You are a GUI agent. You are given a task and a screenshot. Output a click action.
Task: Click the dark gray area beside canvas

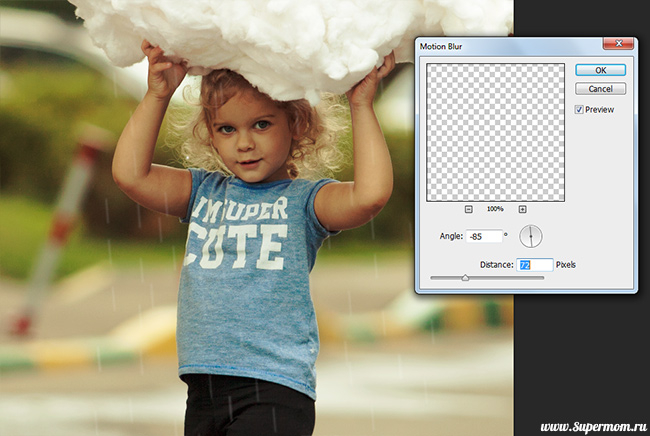pos(580,350)
